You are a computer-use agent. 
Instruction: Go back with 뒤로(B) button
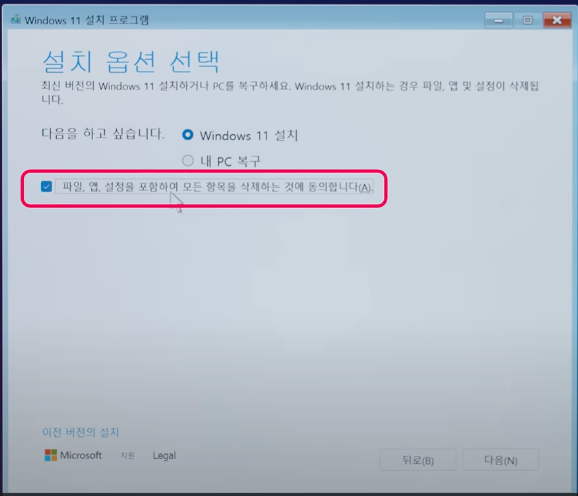tap(418, 460)
